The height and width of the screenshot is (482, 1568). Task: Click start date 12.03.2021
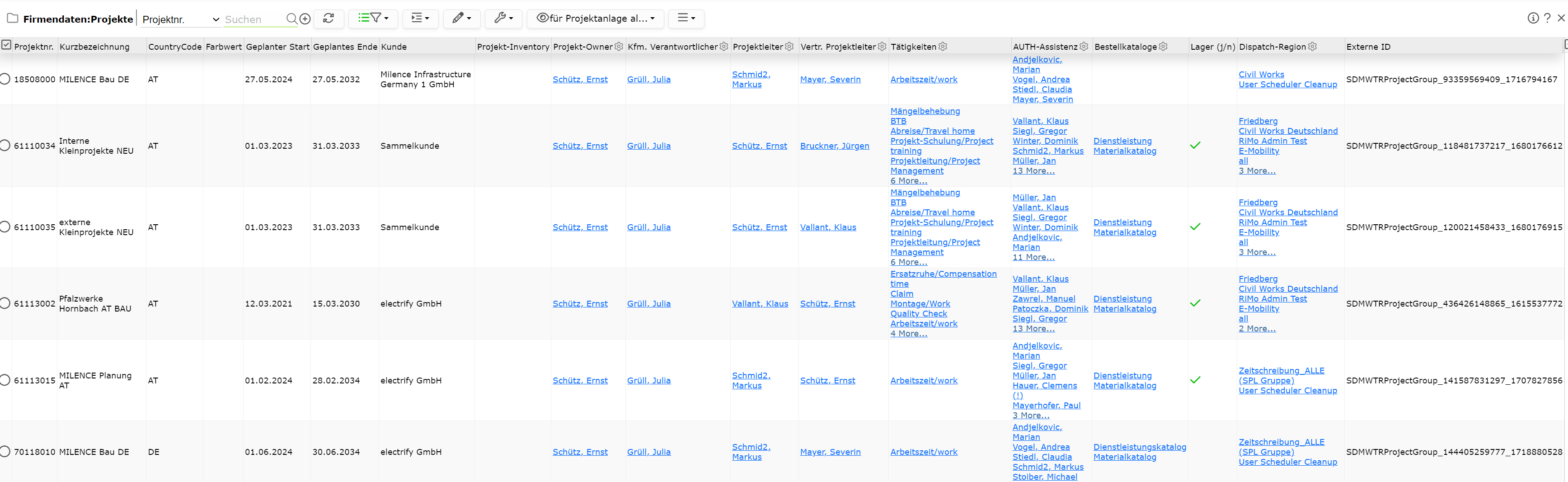coord(268,304)
